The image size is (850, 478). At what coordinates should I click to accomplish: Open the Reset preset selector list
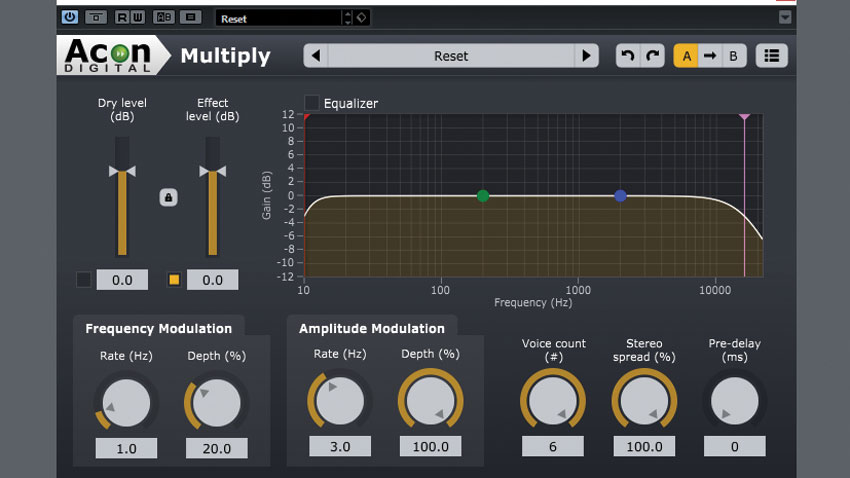tap(451, 56)
